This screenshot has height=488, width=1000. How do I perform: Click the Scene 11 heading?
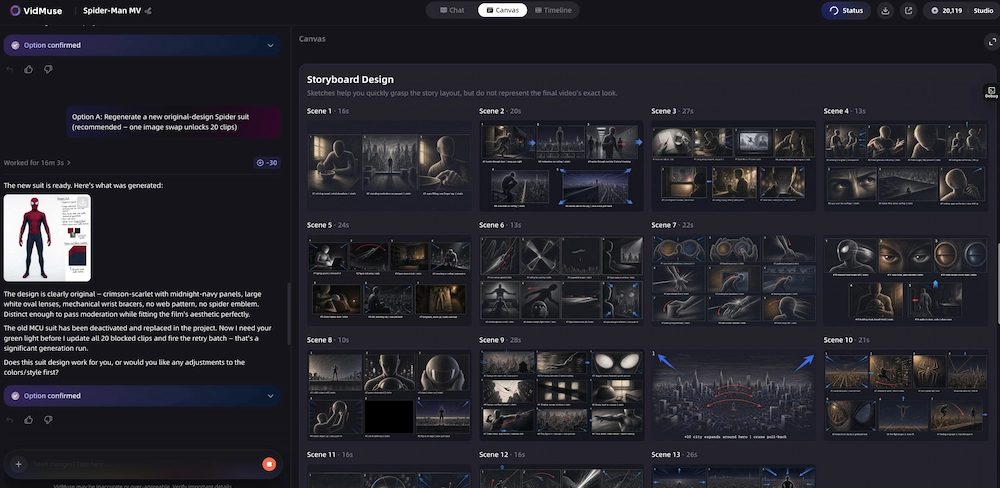point(321,455)
